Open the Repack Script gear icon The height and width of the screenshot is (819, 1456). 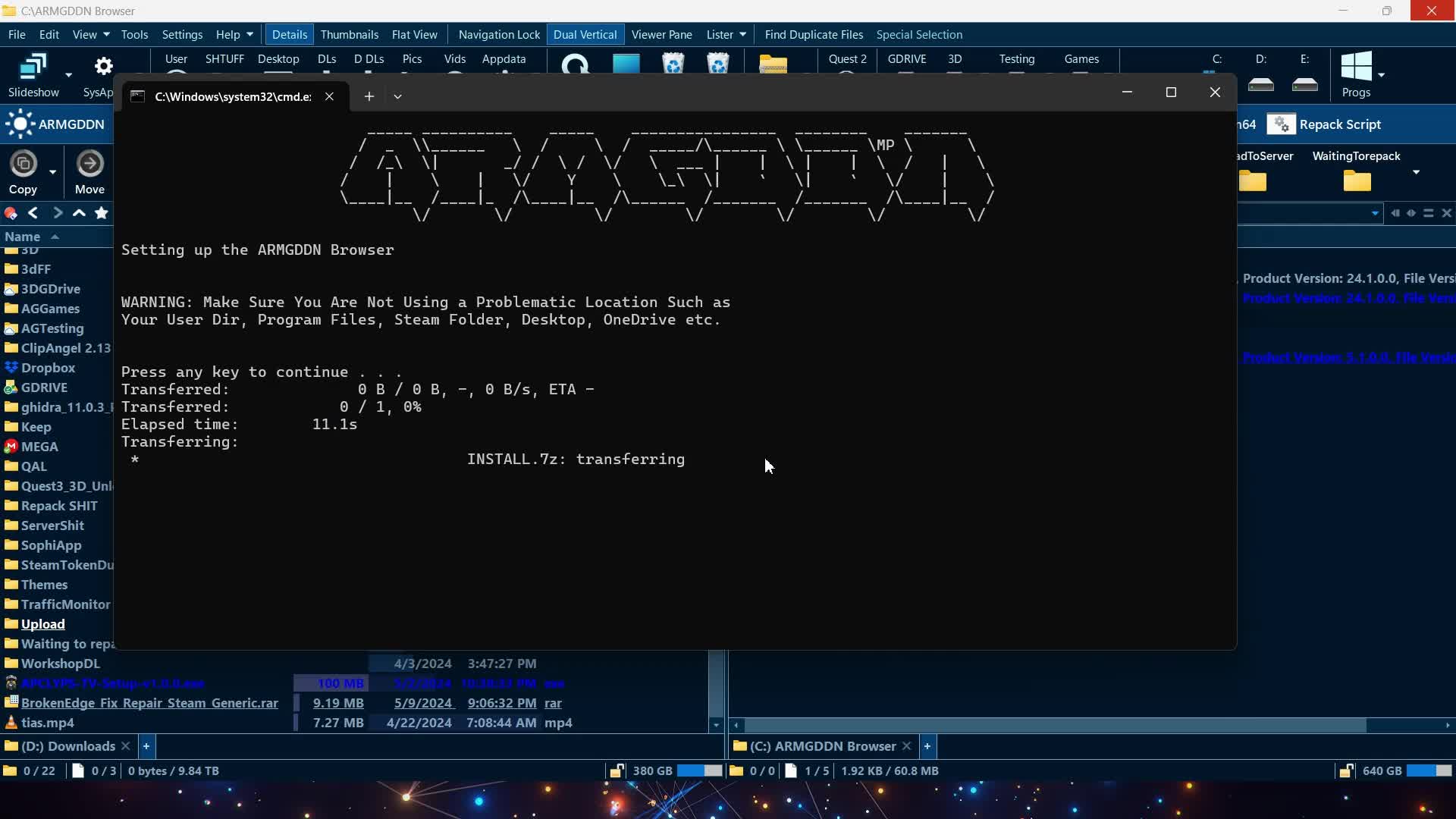pos(1281,124)
